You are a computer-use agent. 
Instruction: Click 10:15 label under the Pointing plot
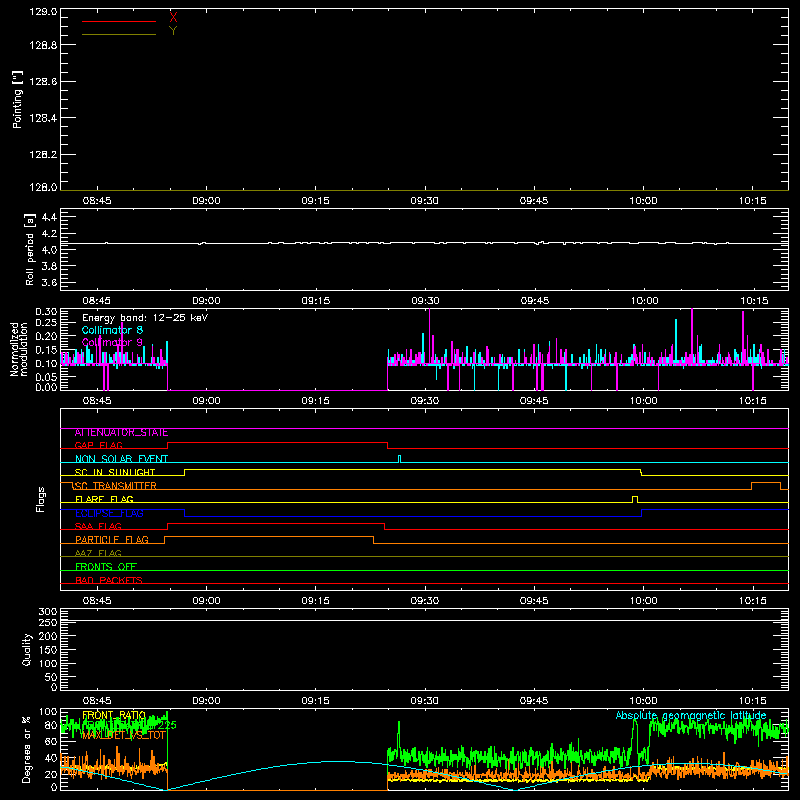pyautogui.click(x=753, y=201)
